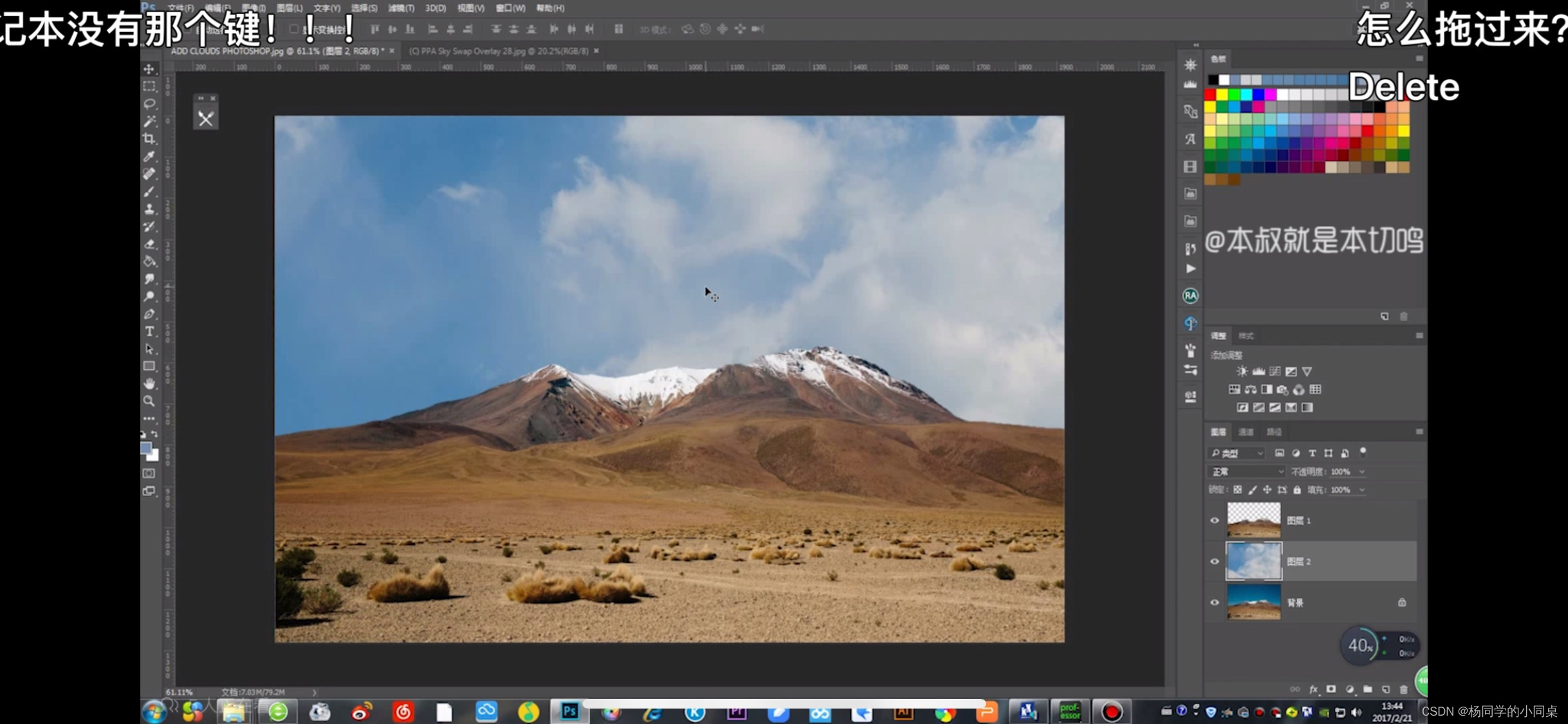This screenshot has height=724, width=1568.
Task: Open the Adjustments panel flyout menu
Action: click(x=1419, y=335)
